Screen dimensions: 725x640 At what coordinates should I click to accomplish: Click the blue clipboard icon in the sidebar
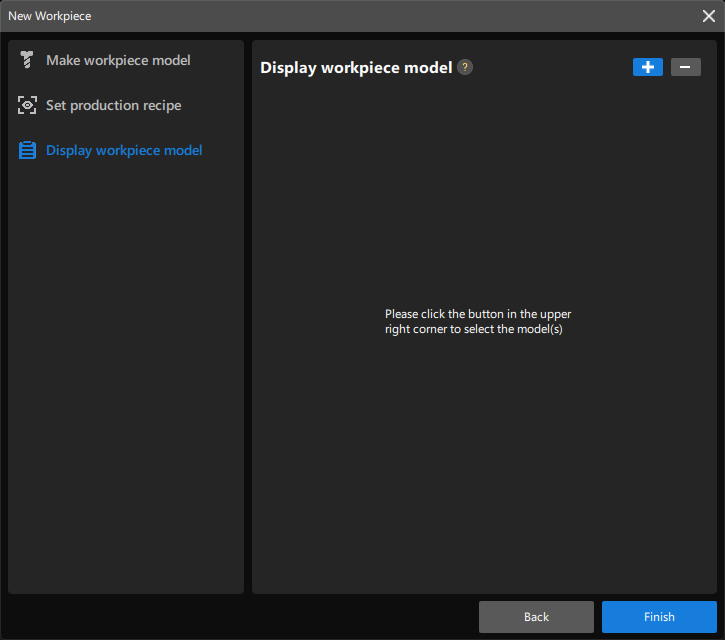(x=27, y=150)
